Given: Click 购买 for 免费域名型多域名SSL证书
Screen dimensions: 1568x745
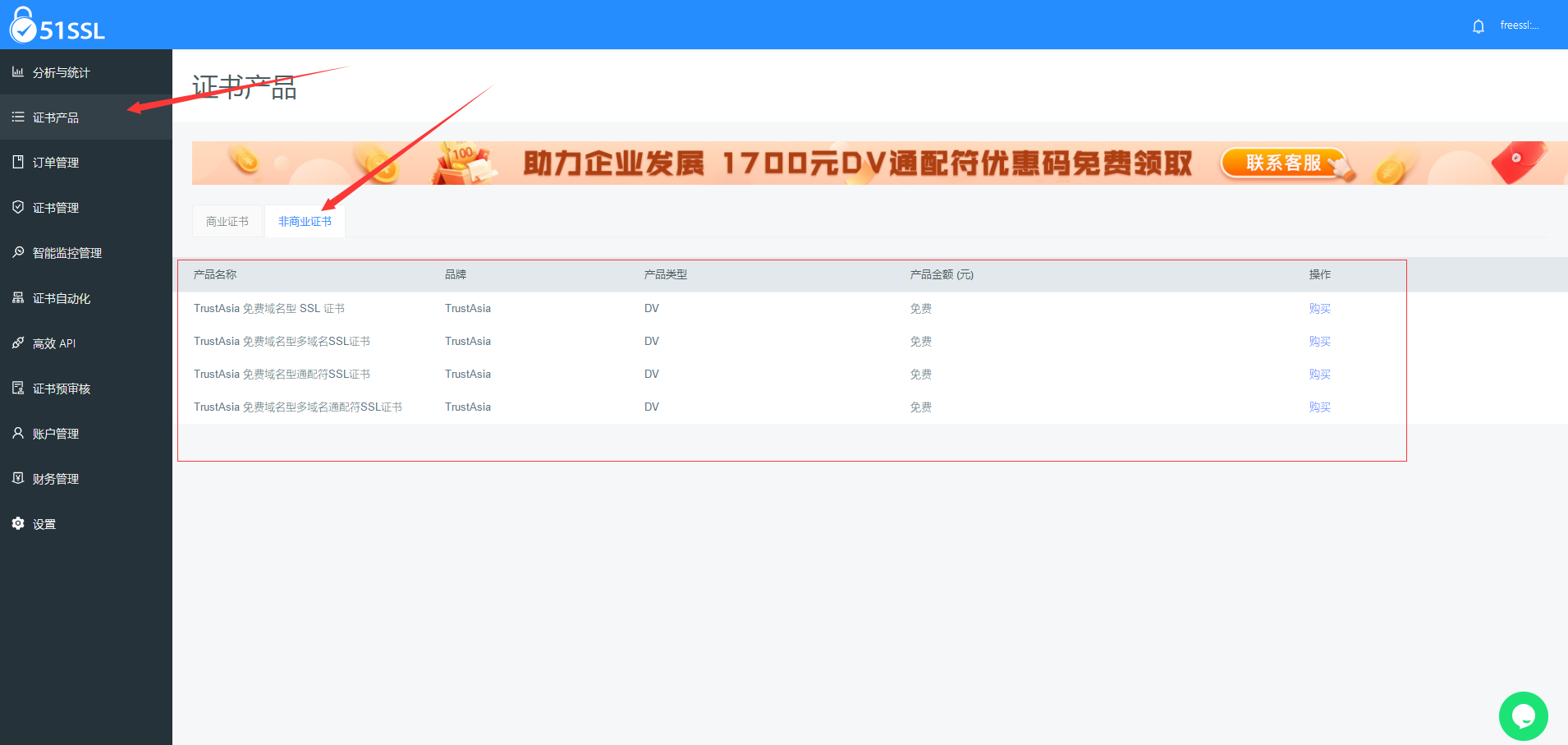Looking at the screenshot, I should (x=1320, y=342).
